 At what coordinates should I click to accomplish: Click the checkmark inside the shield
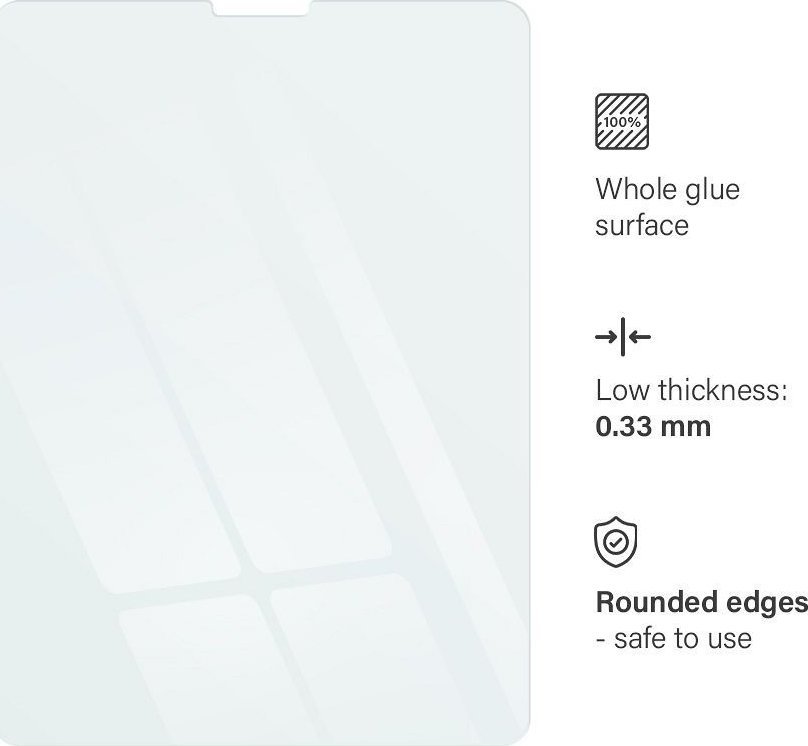(x=615, y=542)
